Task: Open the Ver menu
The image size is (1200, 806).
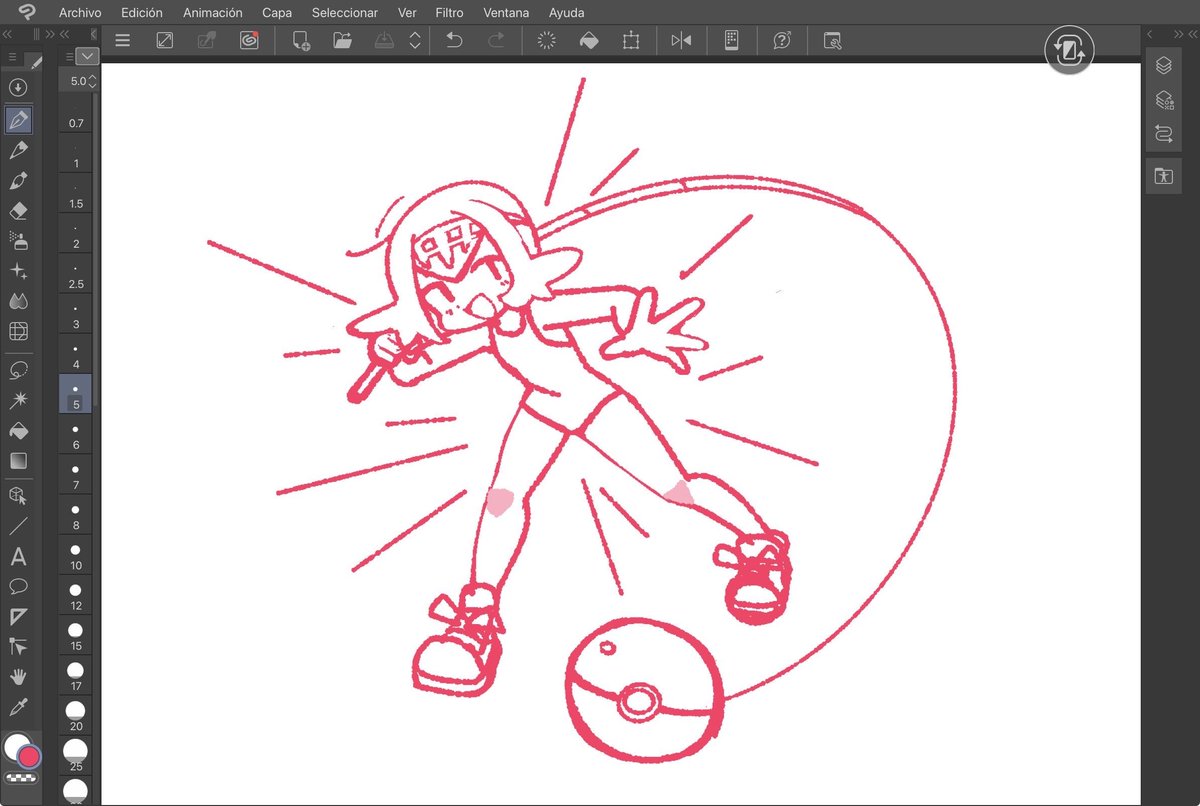Action: tap(407, 13)
